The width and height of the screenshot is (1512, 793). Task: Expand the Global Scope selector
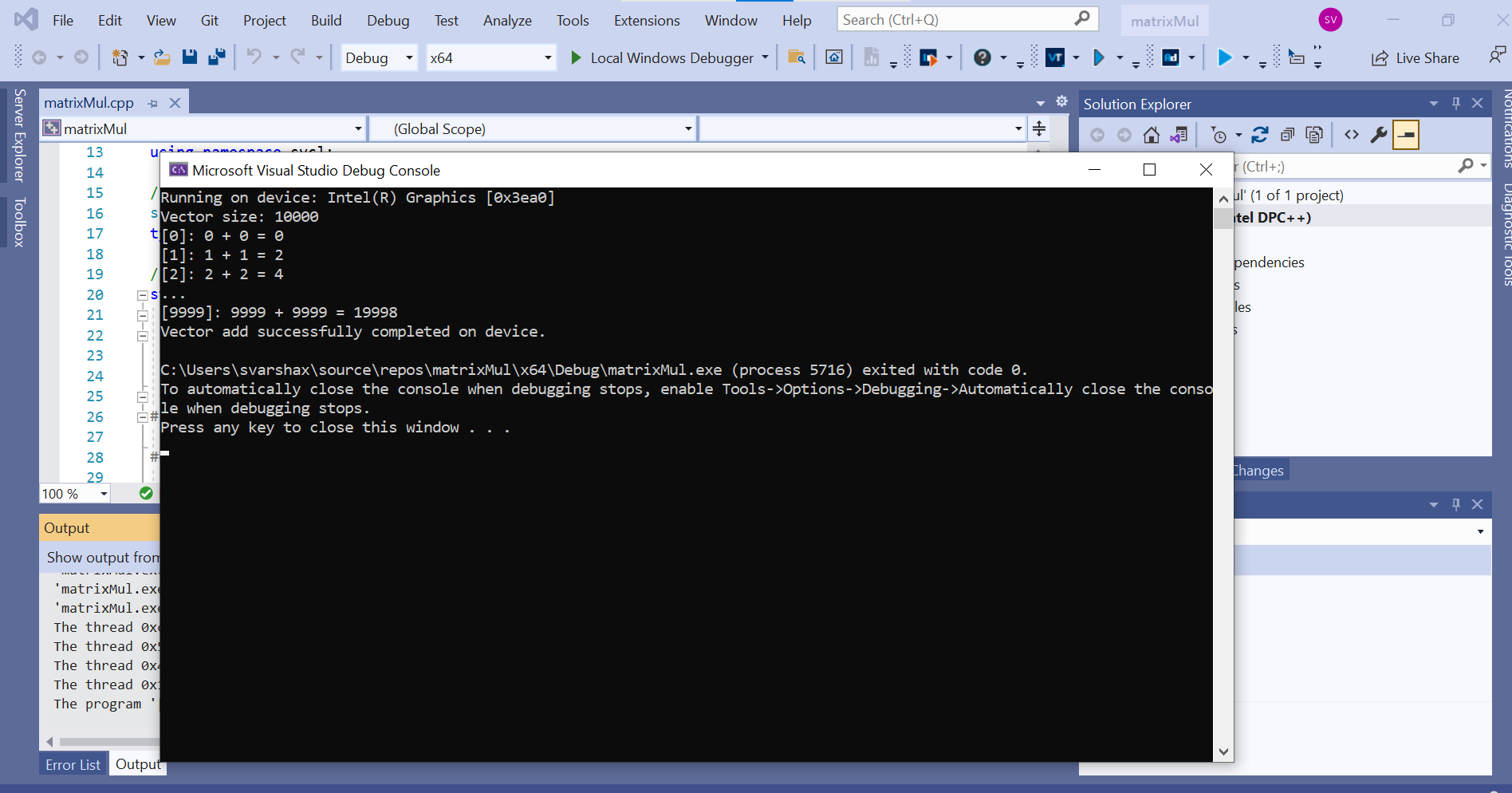pyautogui.click(x=687, y=128)
